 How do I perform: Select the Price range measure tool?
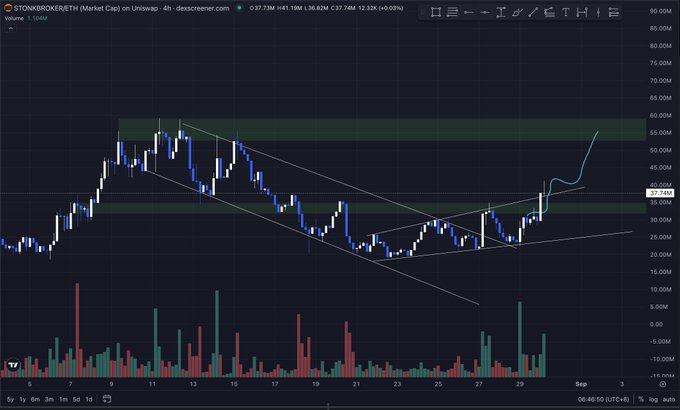pyautogui.click(x=500, y=12)
